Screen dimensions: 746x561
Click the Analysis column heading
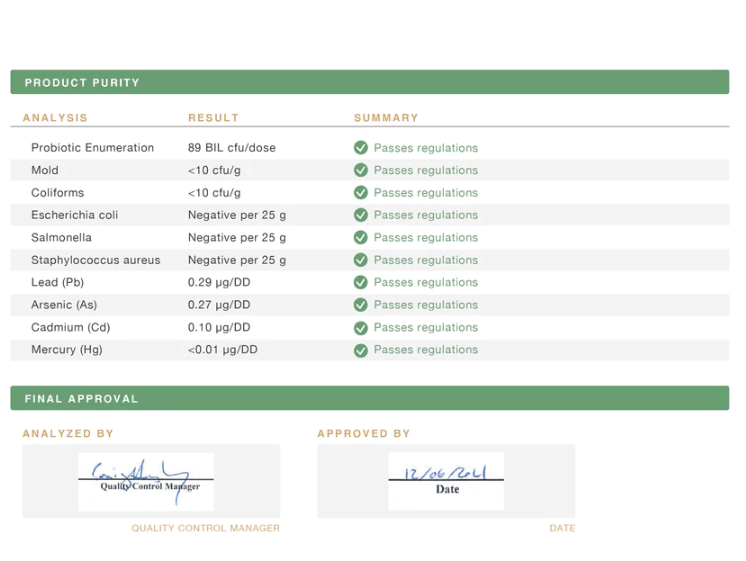pos(55,118)
